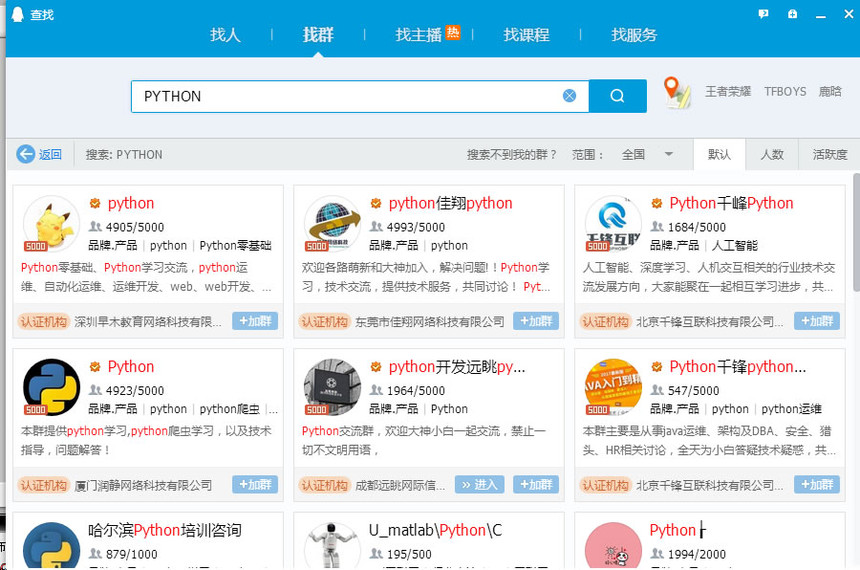860x570 pixels.
Task: Clear the PYTHON search text
Action: (x=569, y=96)
